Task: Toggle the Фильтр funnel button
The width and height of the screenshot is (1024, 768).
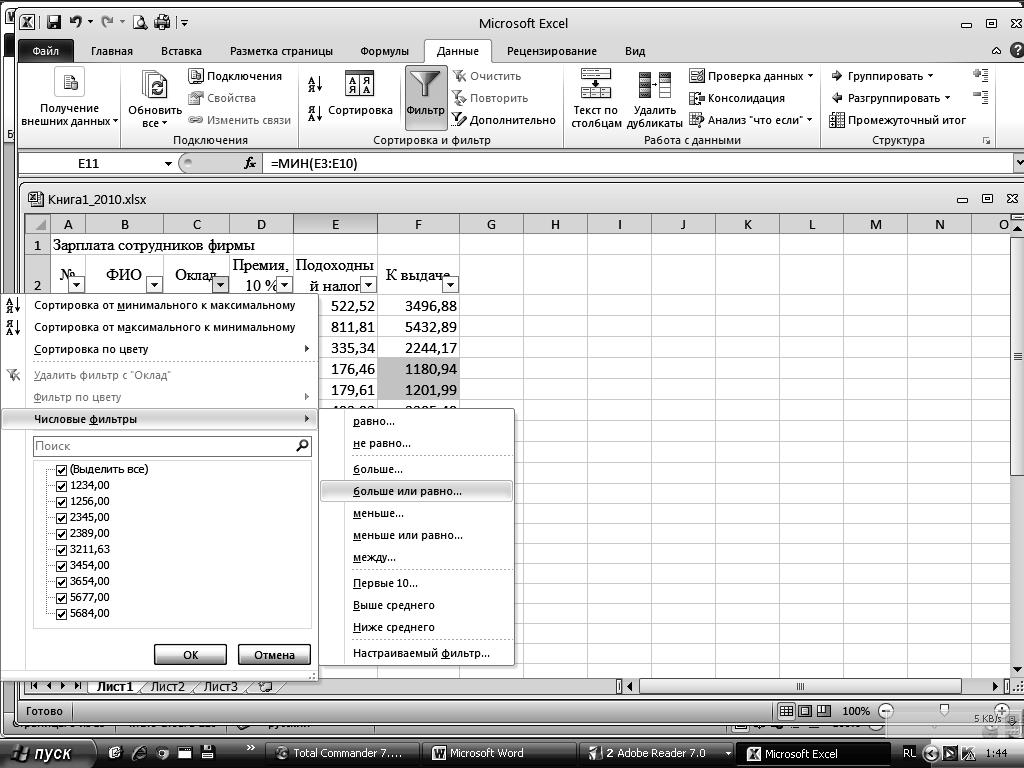Action: click(x=425, y=98)
